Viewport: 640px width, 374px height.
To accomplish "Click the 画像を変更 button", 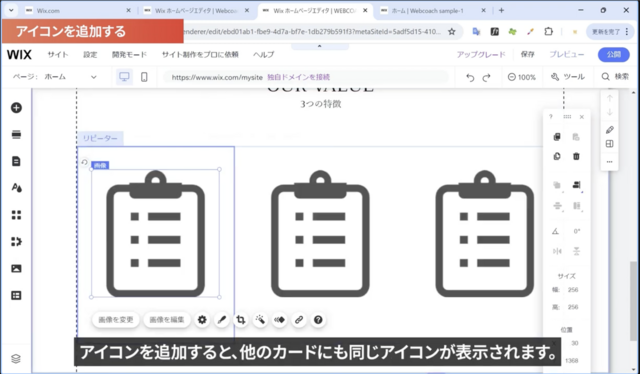I will click(x=116, y=320).
